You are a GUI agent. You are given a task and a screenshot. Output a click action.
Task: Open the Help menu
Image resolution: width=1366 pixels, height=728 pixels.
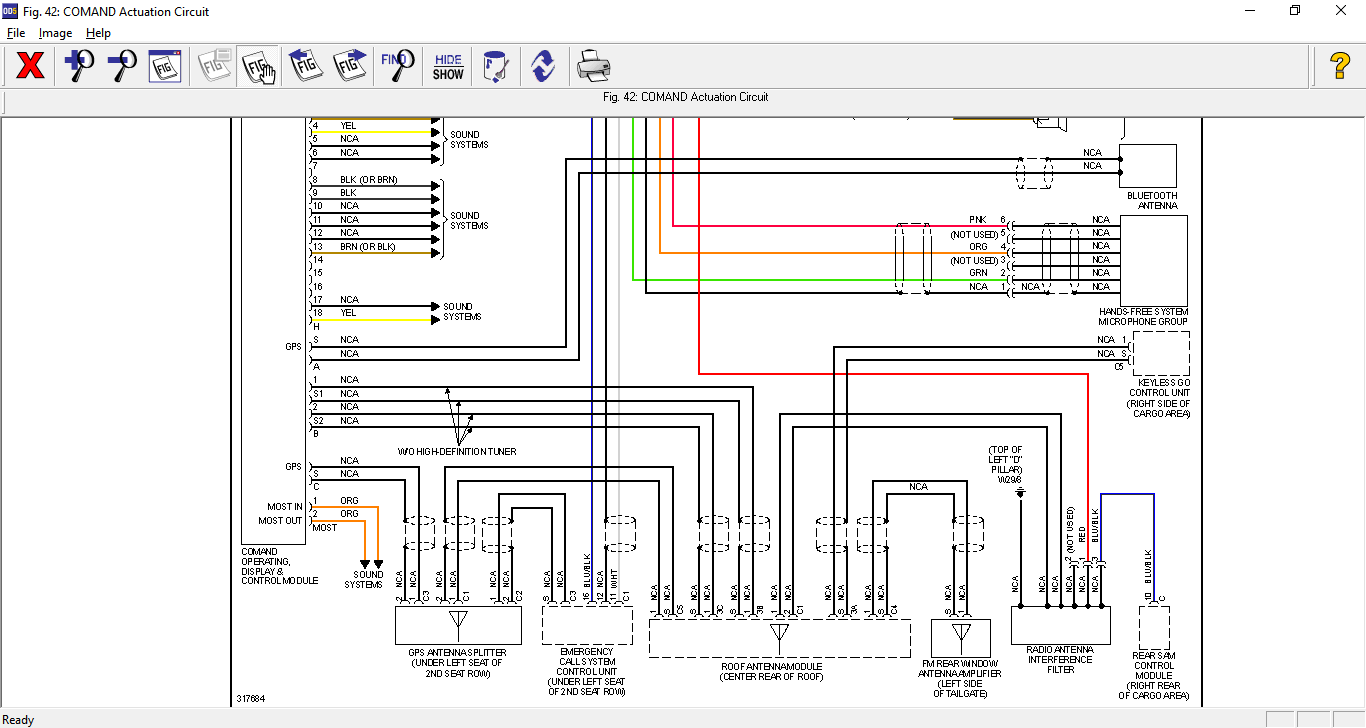[x=98, y=33]
